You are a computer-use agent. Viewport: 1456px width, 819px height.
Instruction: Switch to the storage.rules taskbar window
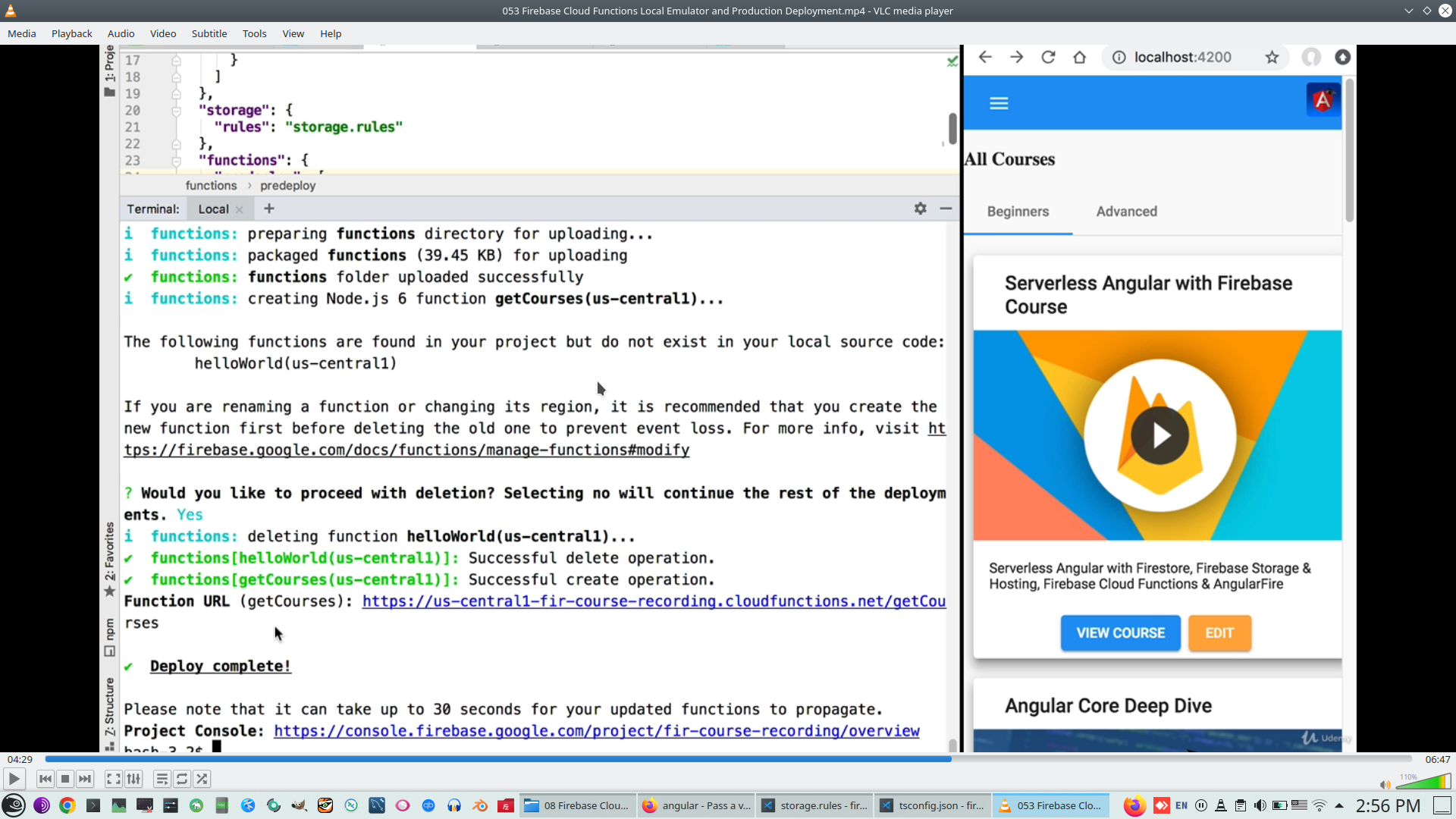tap(814, 805)
